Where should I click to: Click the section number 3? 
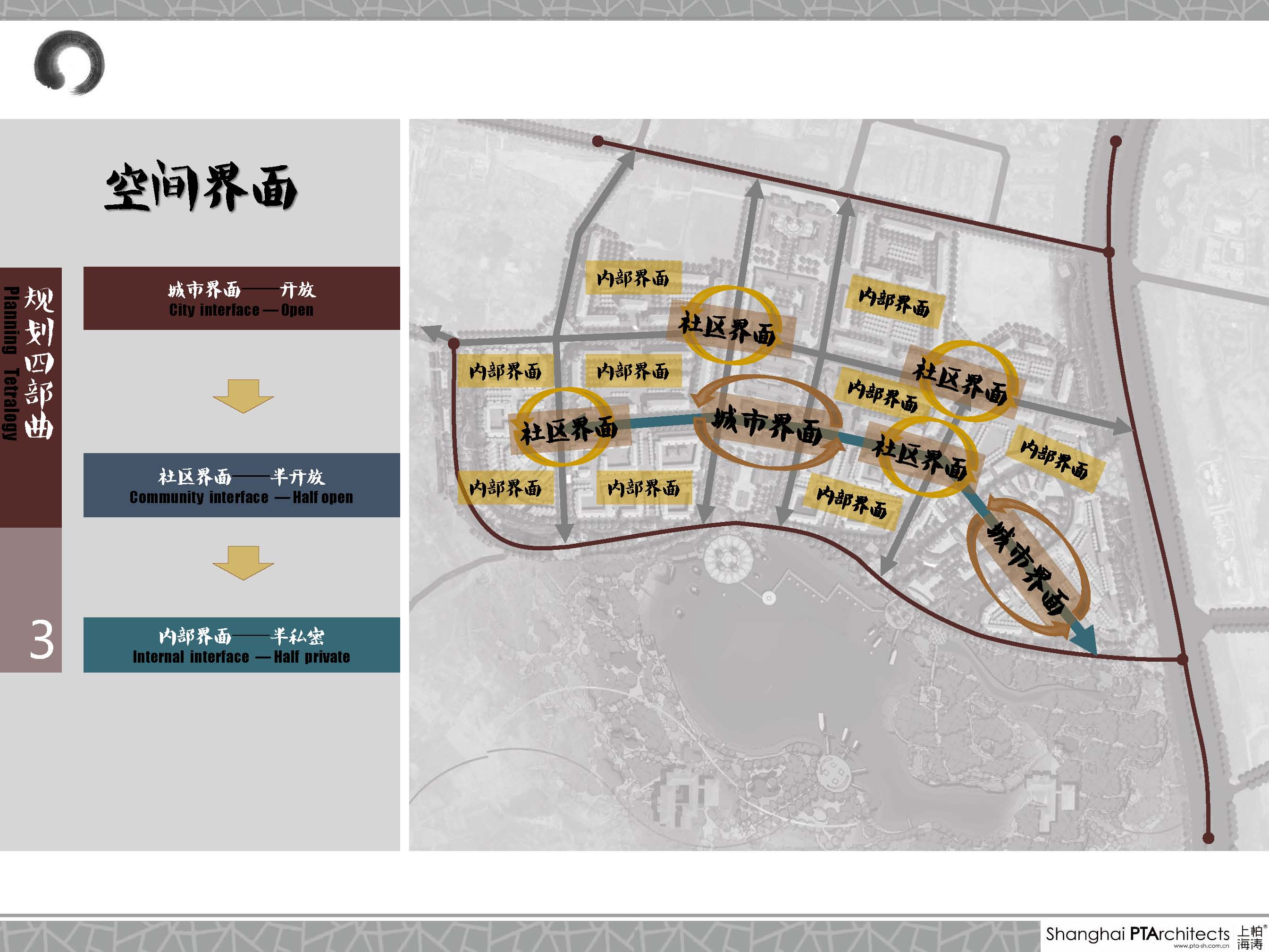tap(42, 639)
